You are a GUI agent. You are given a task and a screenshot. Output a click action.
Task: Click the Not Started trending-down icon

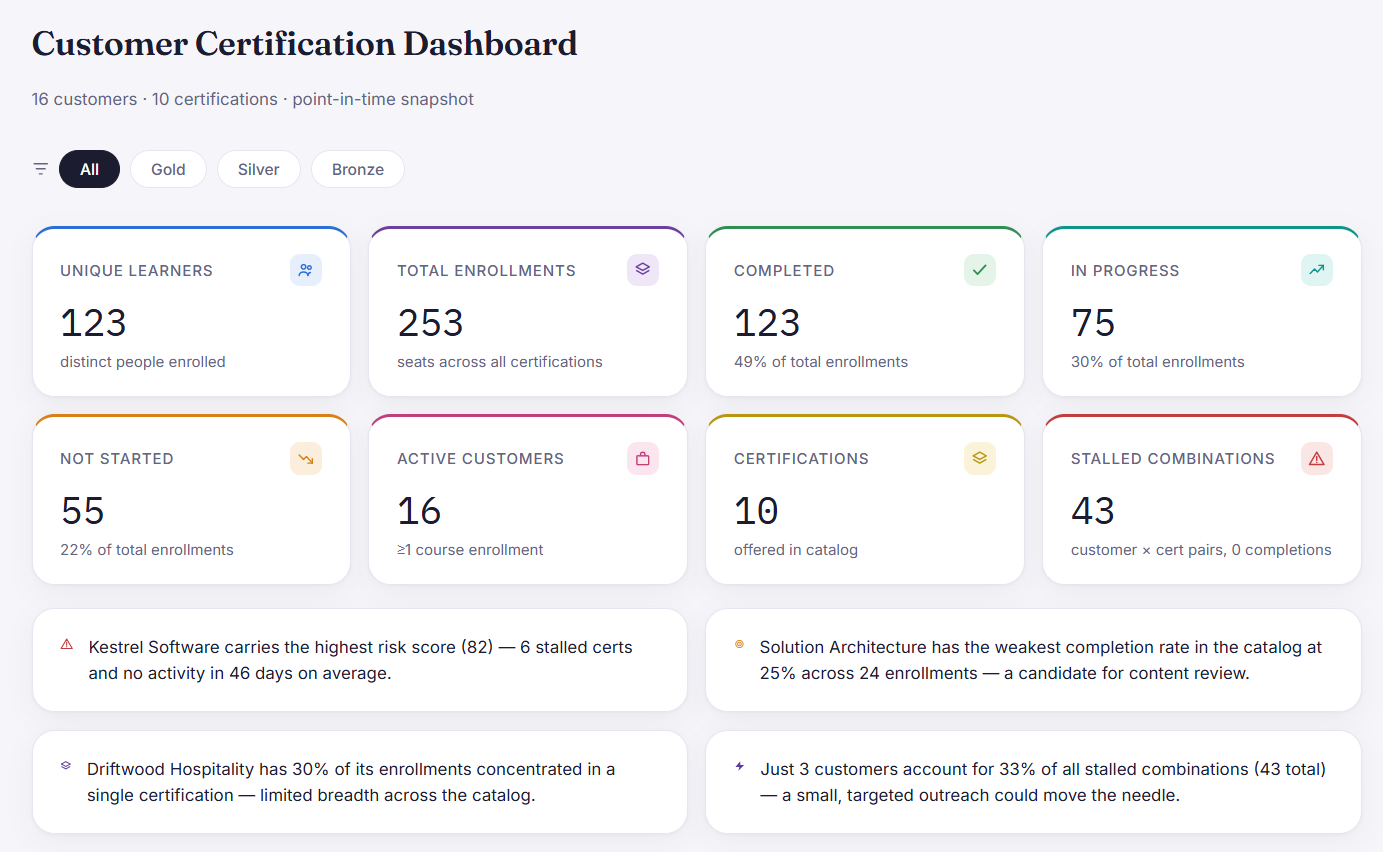coord(306,458)
